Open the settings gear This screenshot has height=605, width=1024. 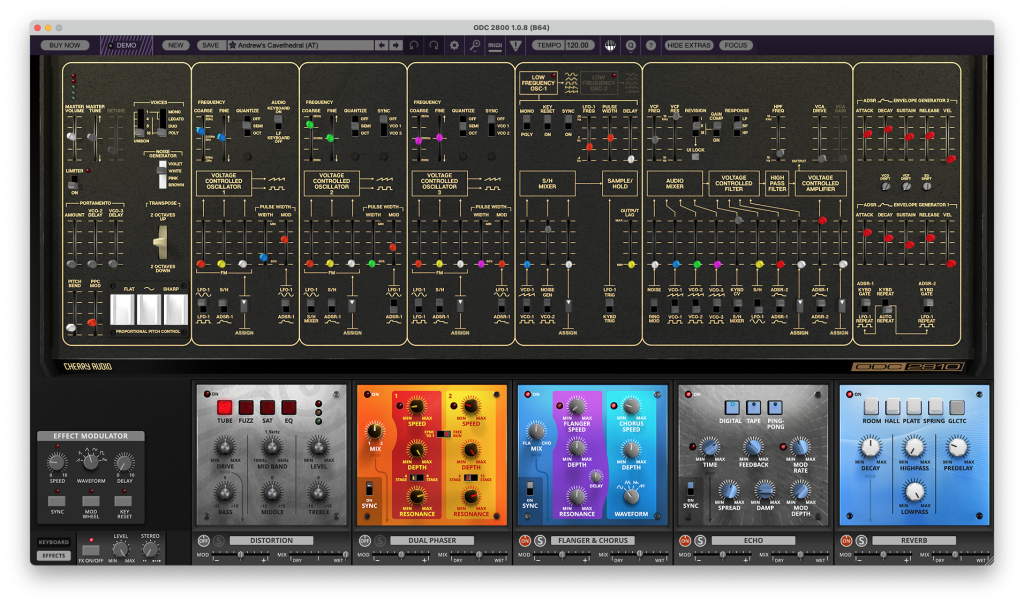click(x=455, y=45)
